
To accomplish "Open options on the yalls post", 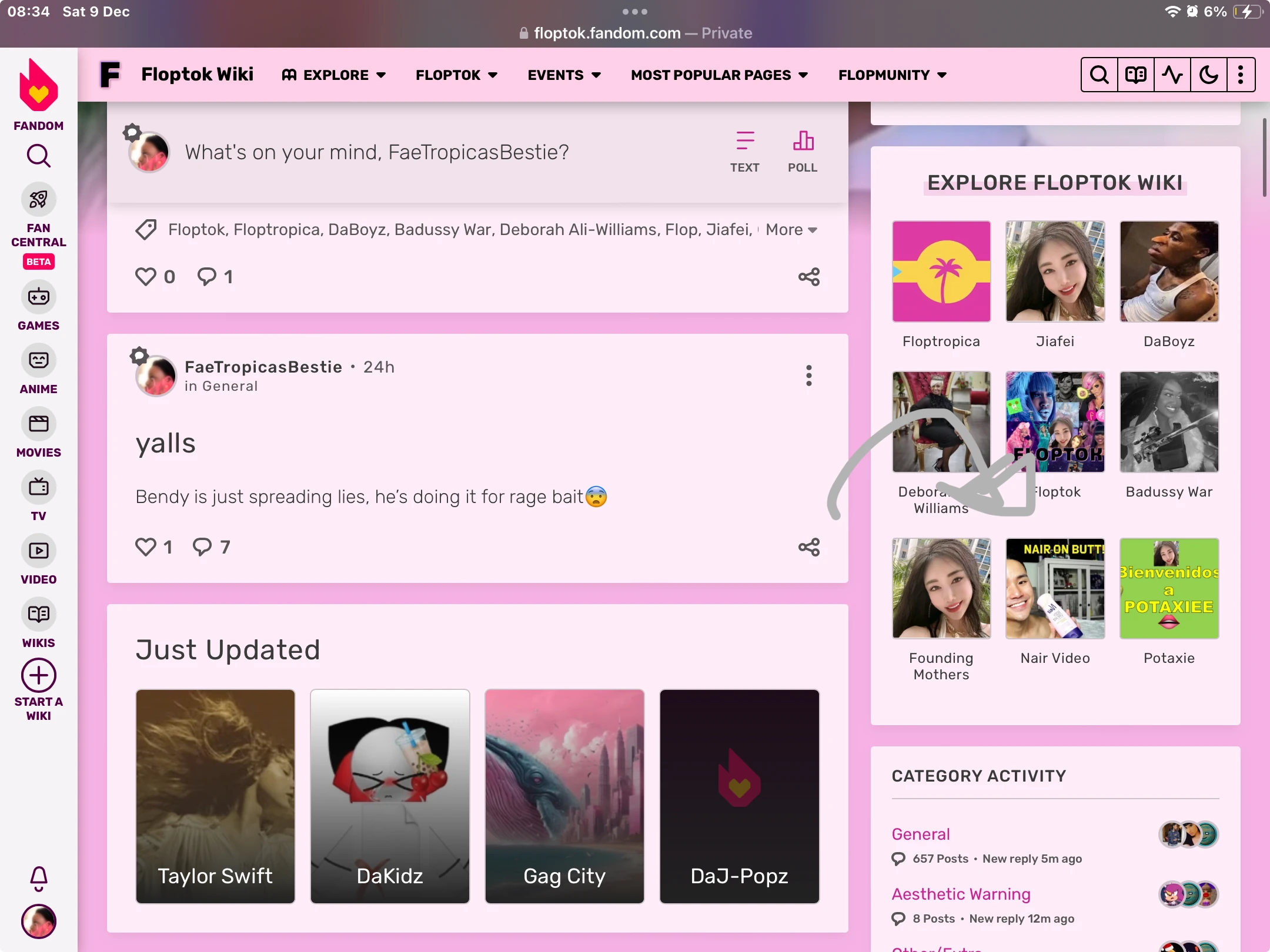I will click(x=808, y=375).
